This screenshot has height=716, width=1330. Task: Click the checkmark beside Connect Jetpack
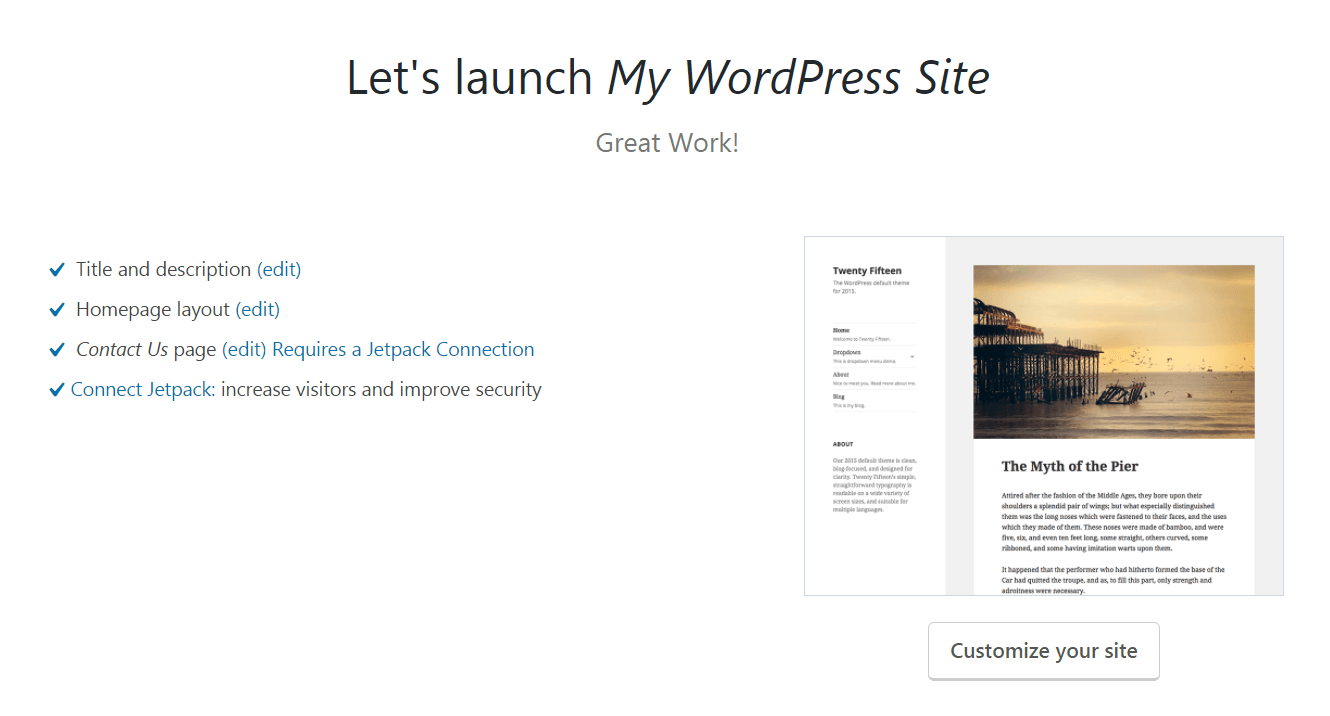(x=57, y=390)
